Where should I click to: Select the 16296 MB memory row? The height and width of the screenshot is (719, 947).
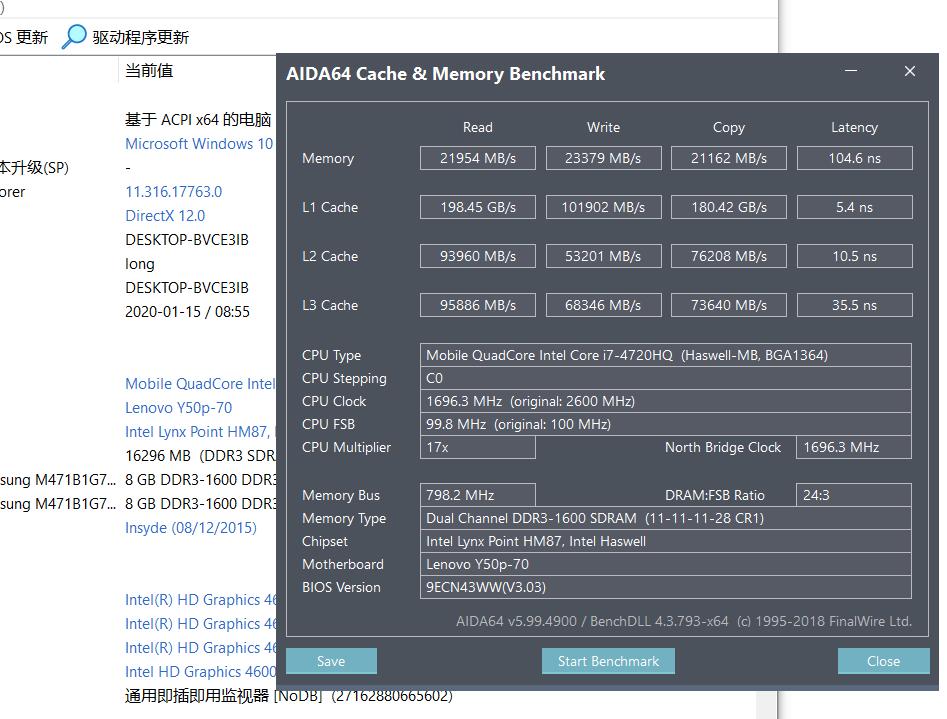200,456
